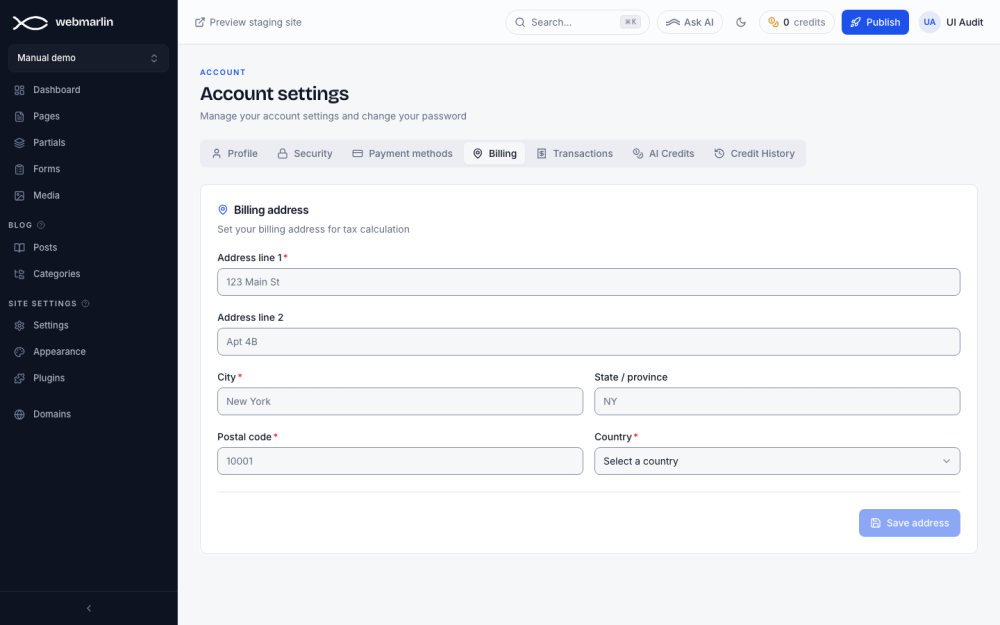
Task: Switch to the Credit History tab
Action: click(754, 154)
